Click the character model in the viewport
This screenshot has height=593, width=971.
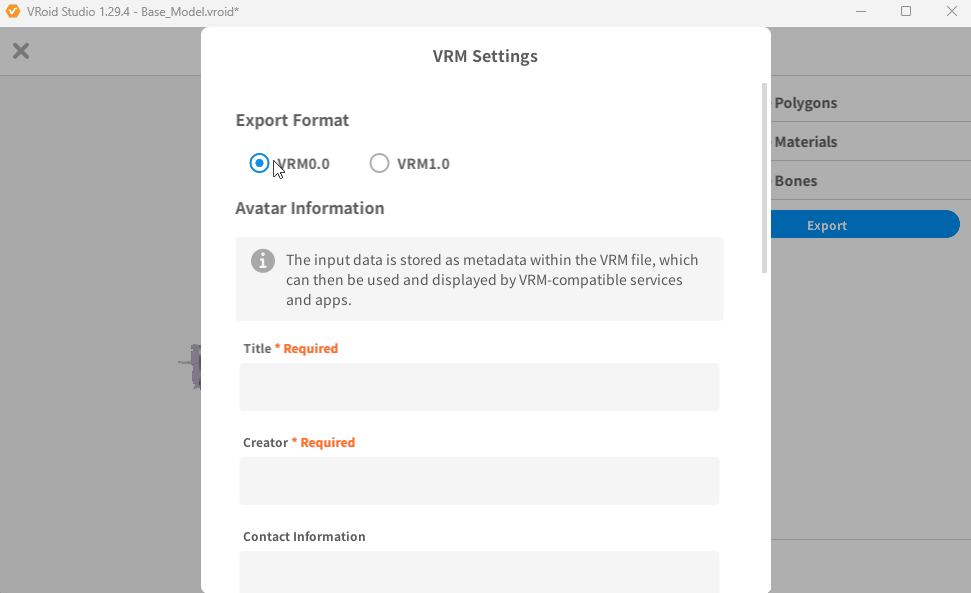coord(194,367)
